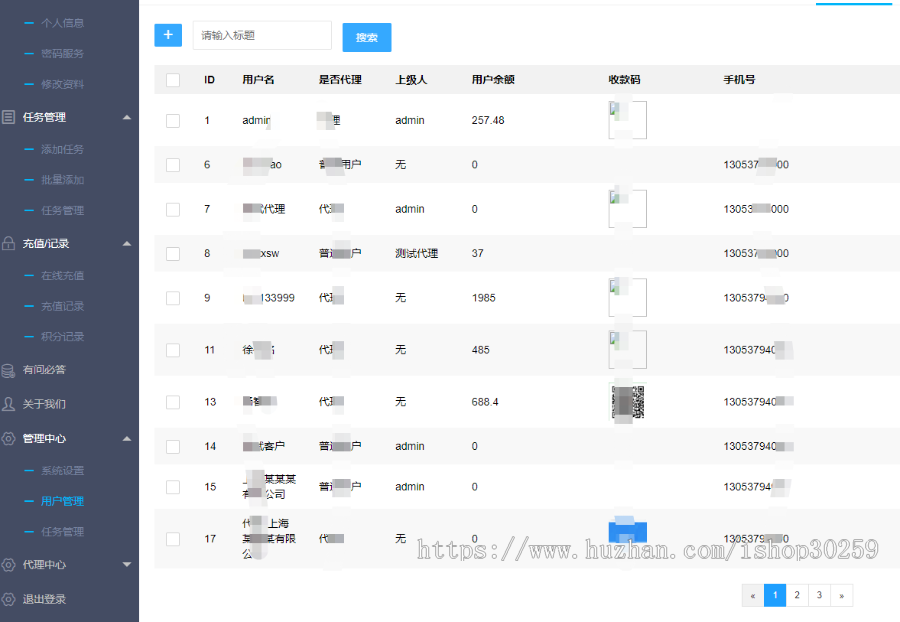This screenshot has height=622, width=900.
Task: Click 退出登录 to log out
Action: point(44,599)
